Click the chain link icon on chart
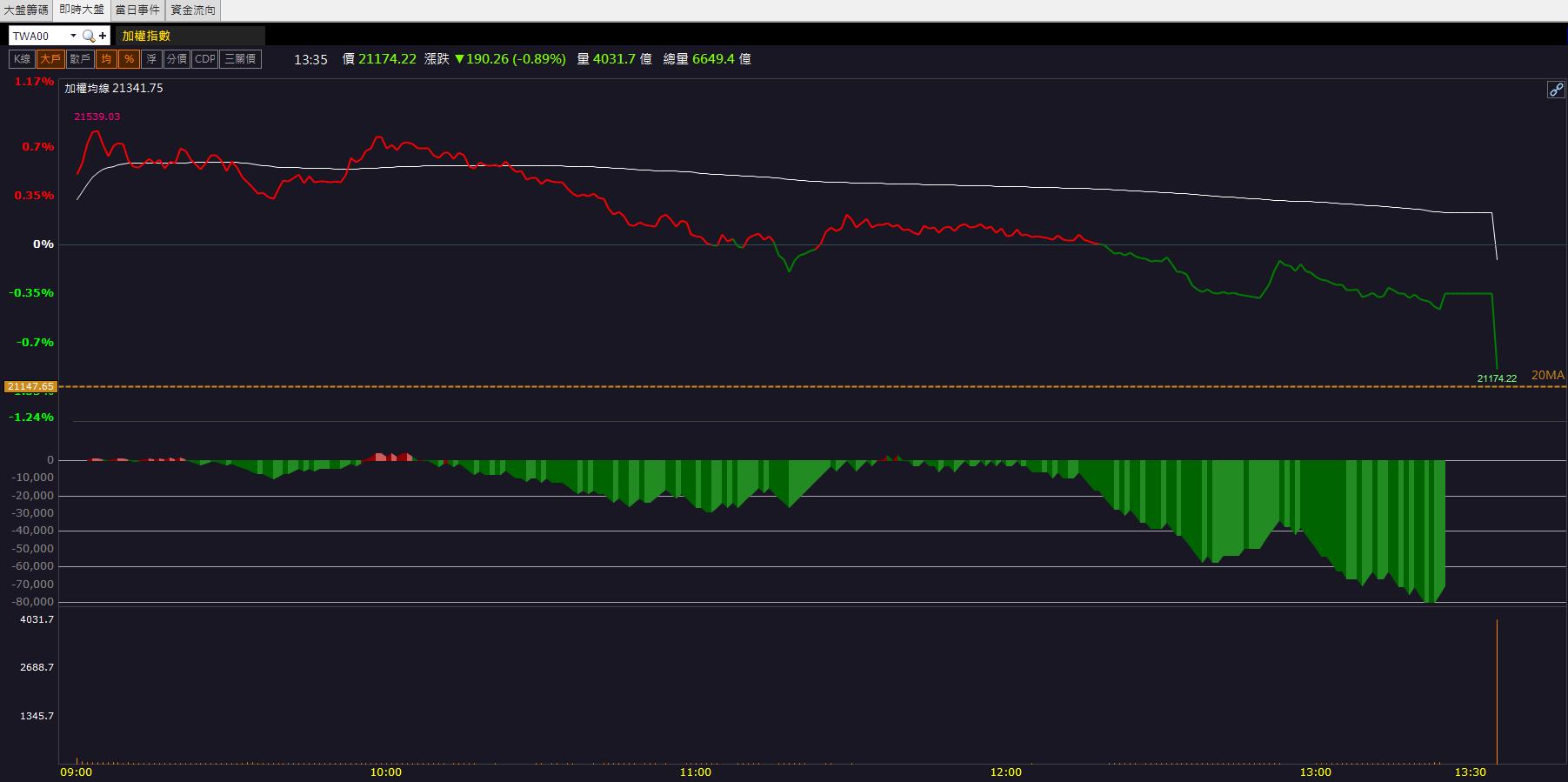This screenshot has width=1568, height=782. coord(1556,90)
